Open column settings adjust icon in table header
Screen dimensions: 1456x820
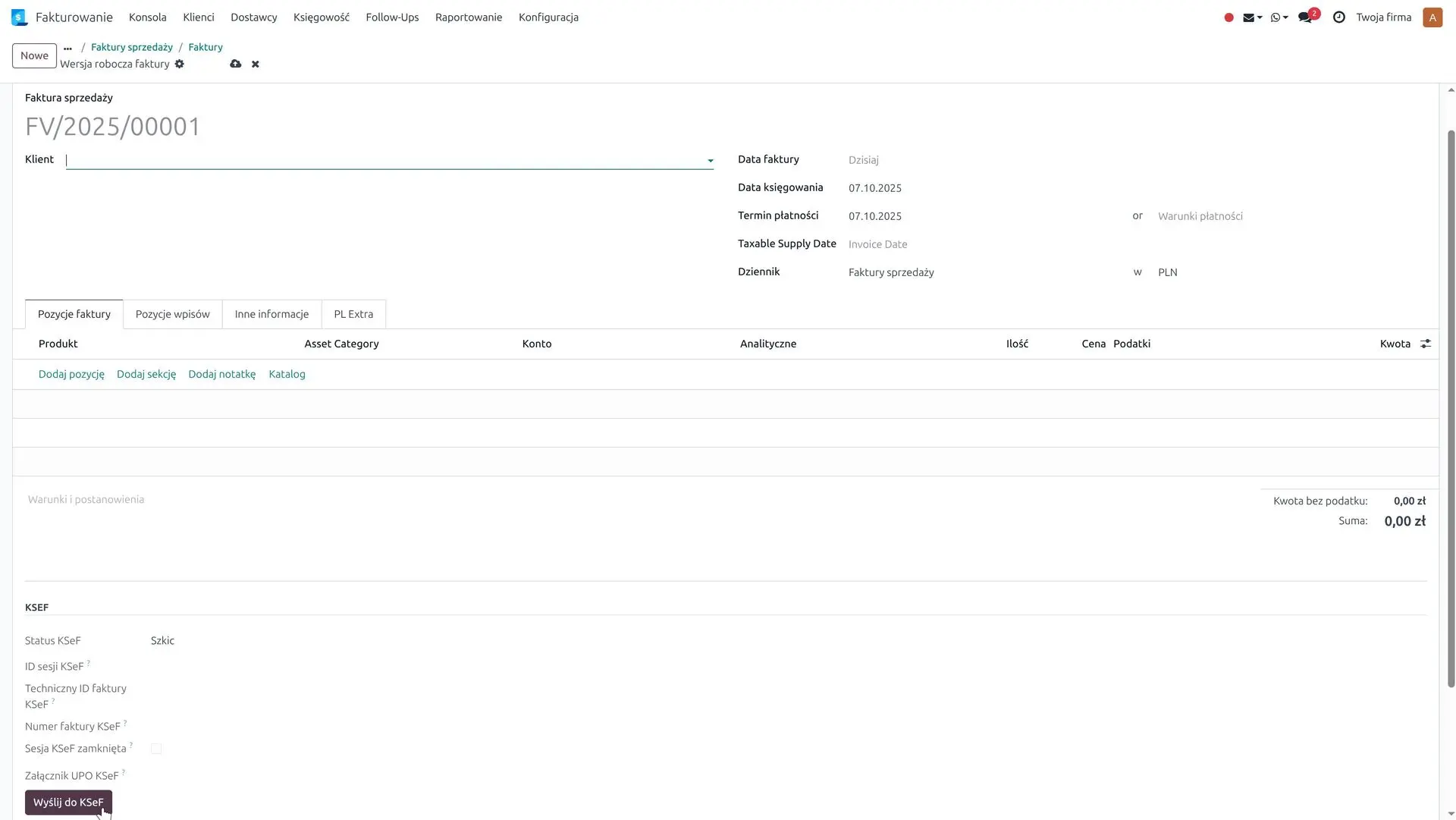pyautogui.click(x=1426, y=344)
